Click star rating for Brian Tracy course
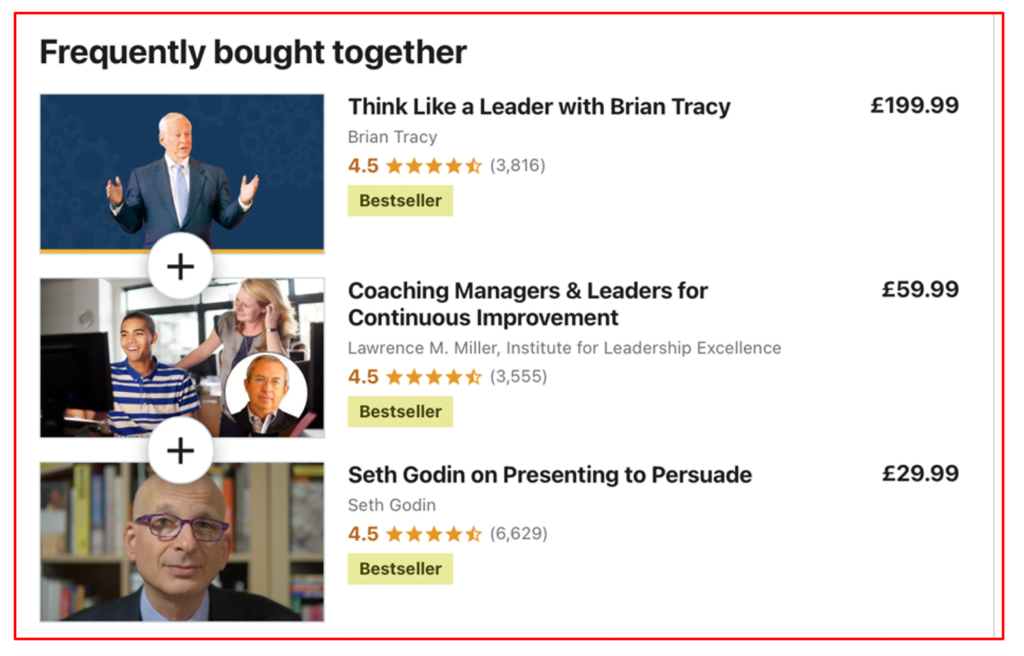1024x656 pixels. point(433,166)
